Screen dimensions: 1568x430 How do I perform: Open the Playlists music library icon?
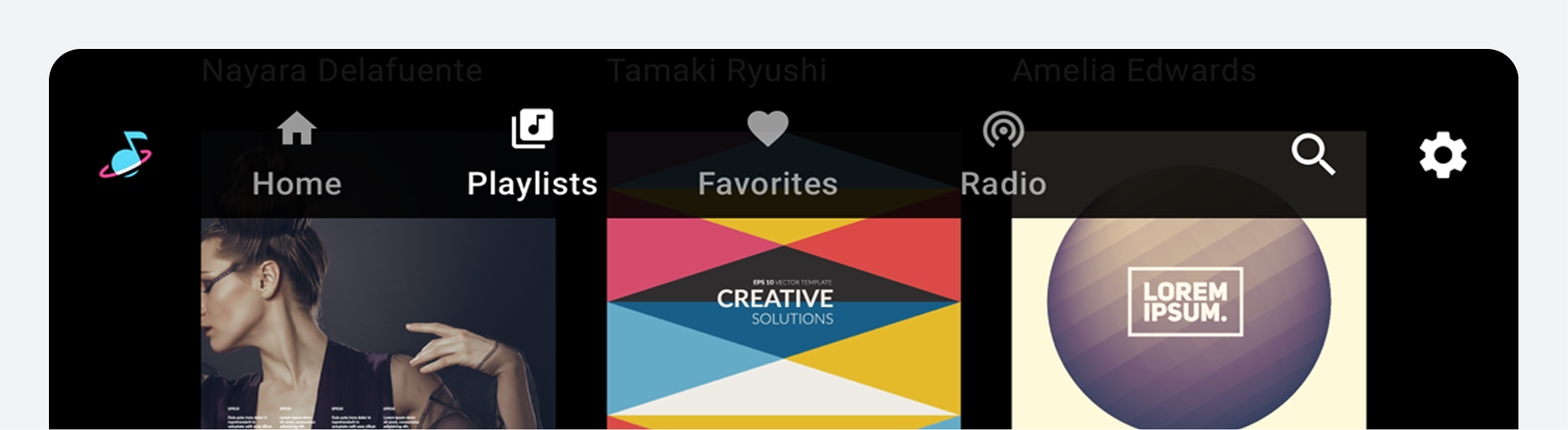coord(532,128)
